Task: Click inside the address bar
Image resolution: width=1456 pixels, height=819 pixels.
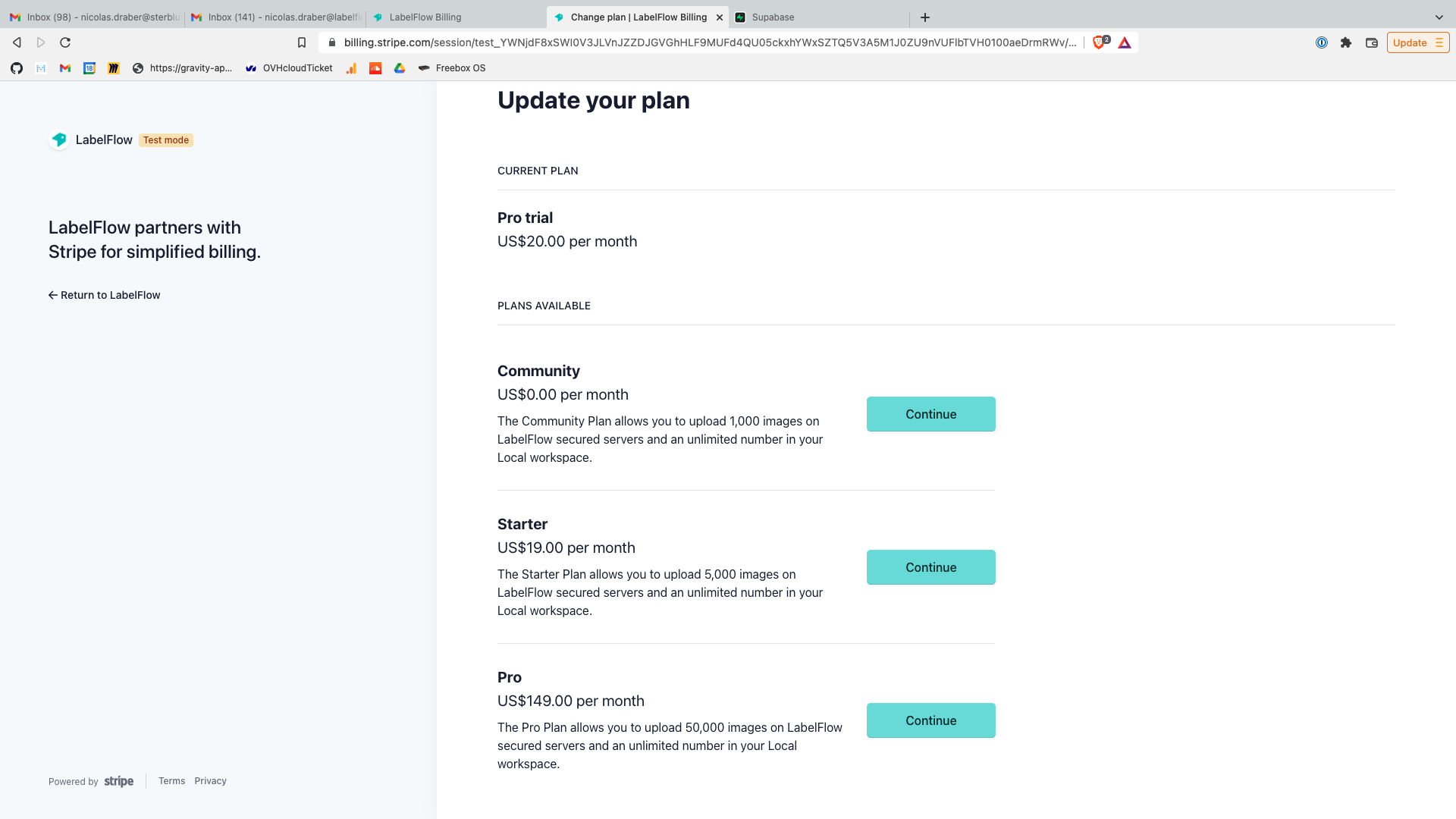Action: pyautogui.click(x=682, y=42)
